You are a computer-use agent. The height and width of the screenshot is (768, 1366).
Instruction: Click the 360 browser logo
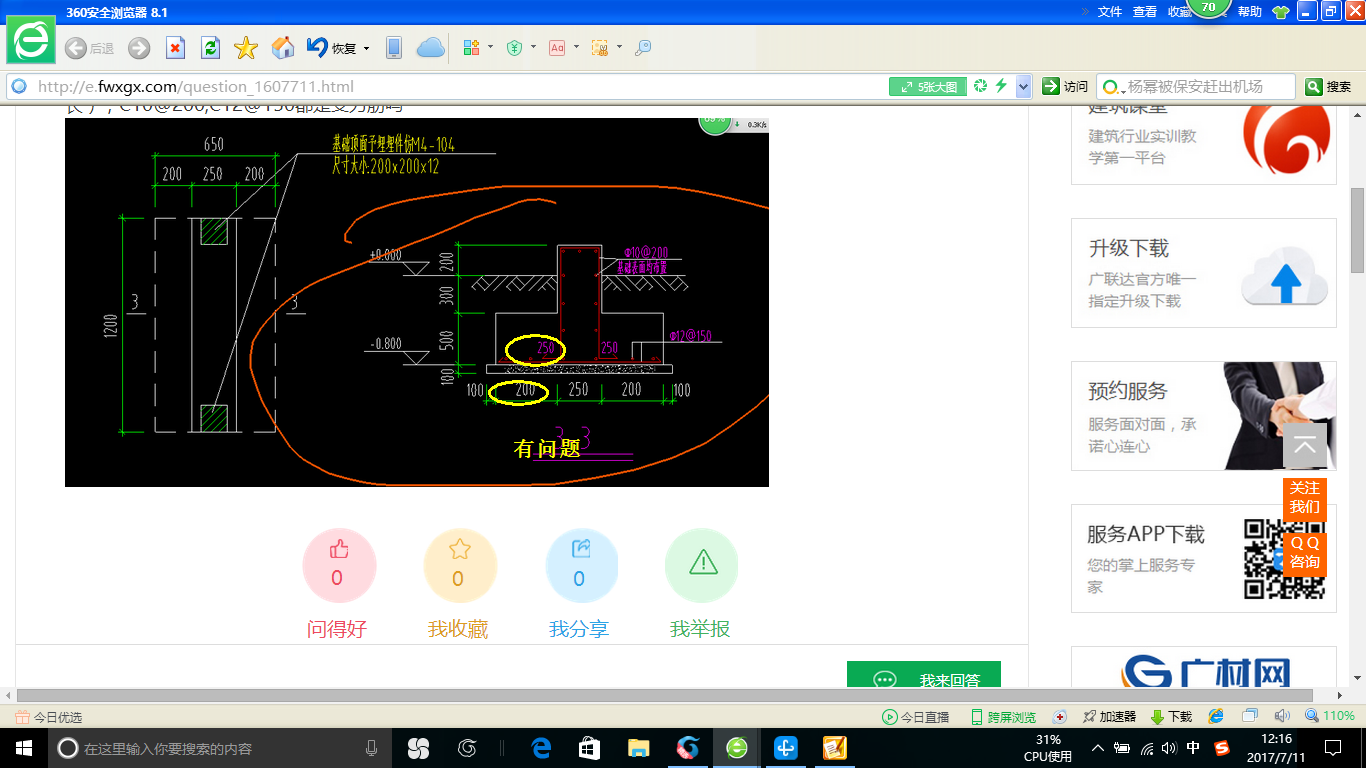(32, 42)
